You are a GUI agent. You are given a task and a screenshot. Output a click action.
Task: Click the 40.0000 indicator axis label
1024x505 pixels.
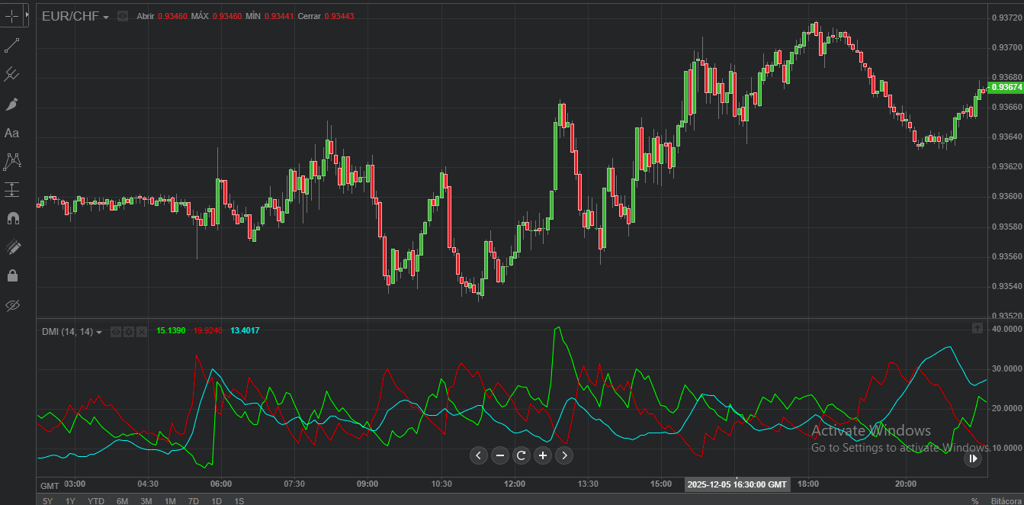click(x=1006, y=329)
